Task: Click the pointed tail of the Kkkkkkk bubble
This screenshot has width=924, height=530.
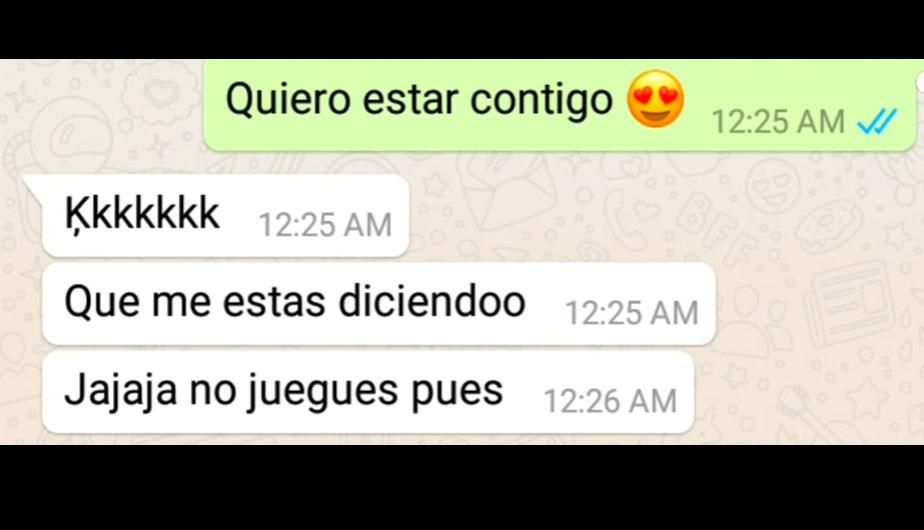Action: click(x=32, y=186)
